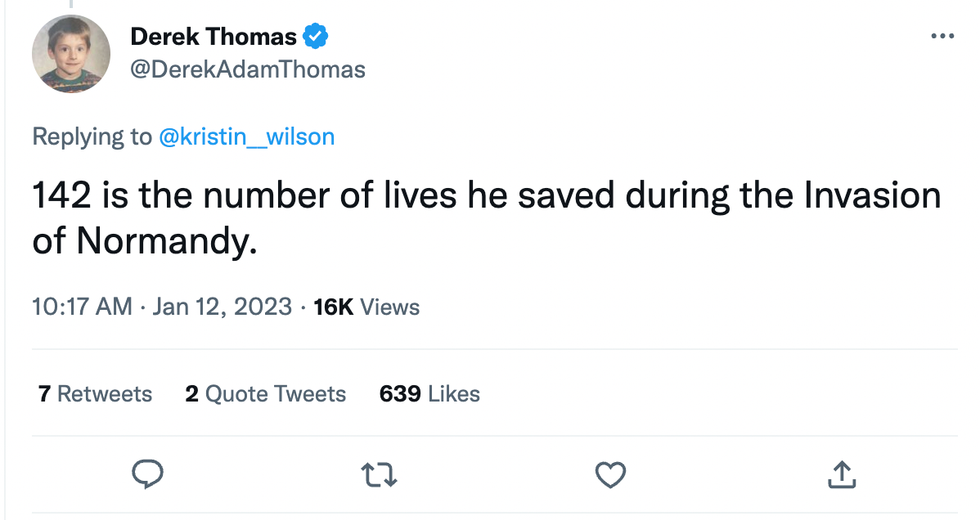Image resolution: width=980 pixels, height=520 pixels.
Task: Click the 'Replying to' label text
Action: click(92, 137)
